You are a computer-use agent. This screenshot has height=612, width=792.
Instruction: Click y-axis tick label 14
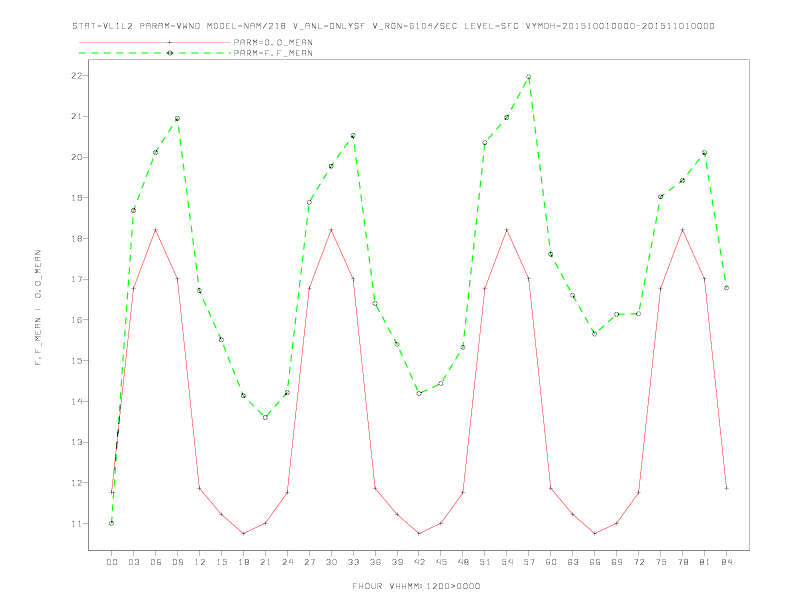77,401
